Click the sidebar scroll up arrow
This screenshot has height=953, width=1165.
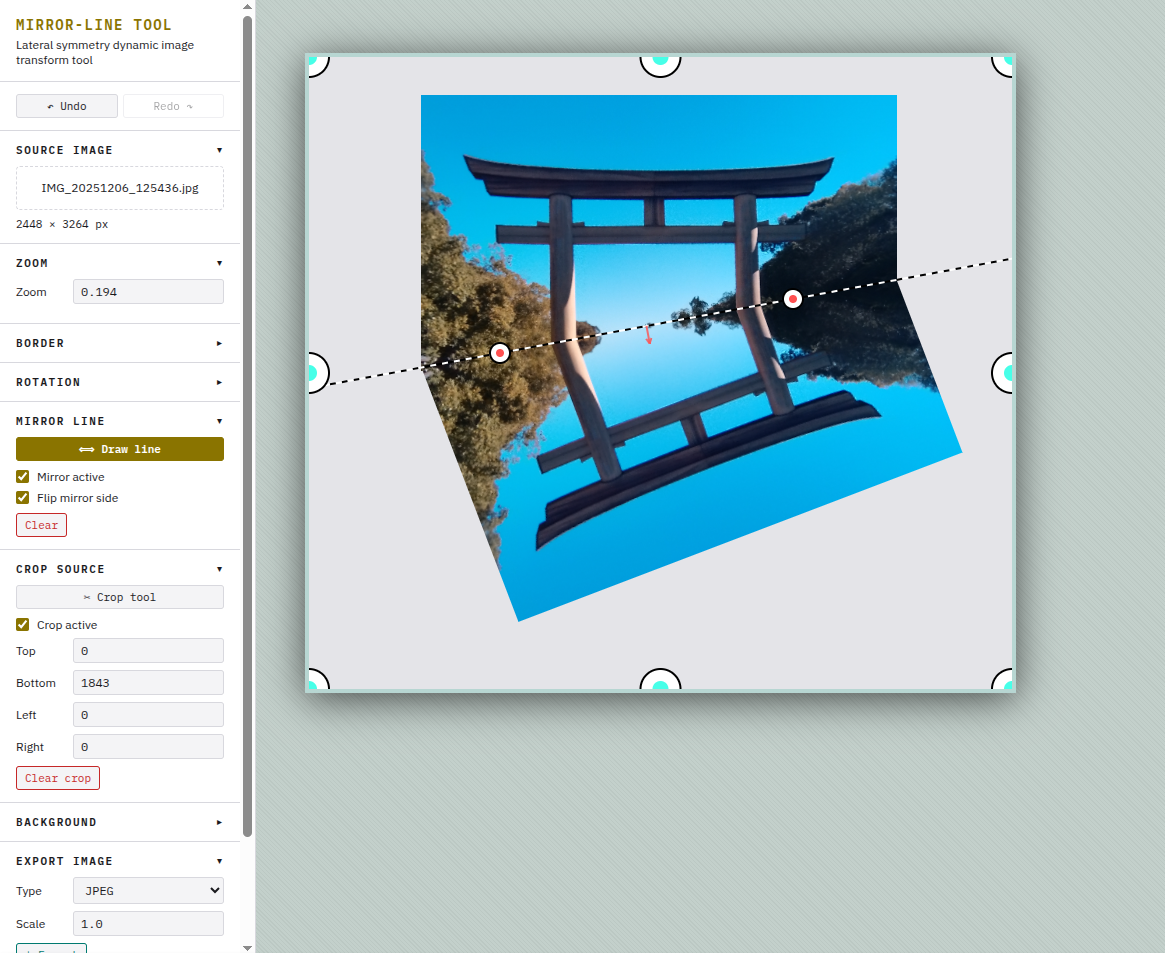247,6
